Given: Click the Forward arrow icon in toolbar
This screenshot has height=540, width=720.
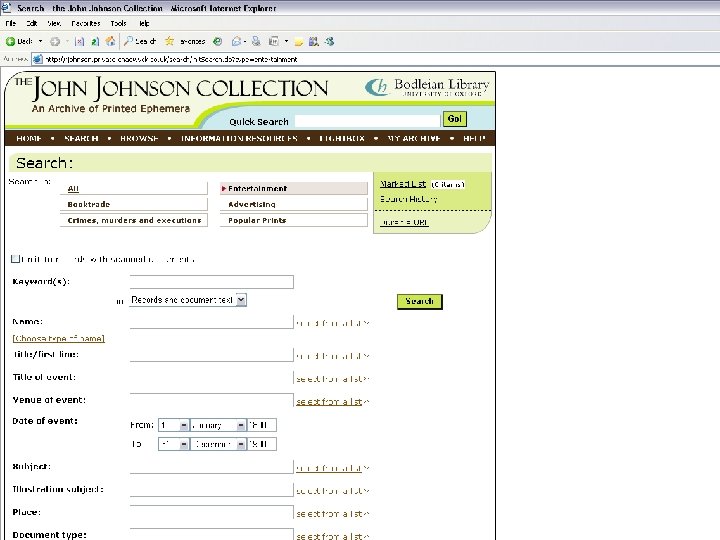Looking at the screenshot, I should (55, 41).
